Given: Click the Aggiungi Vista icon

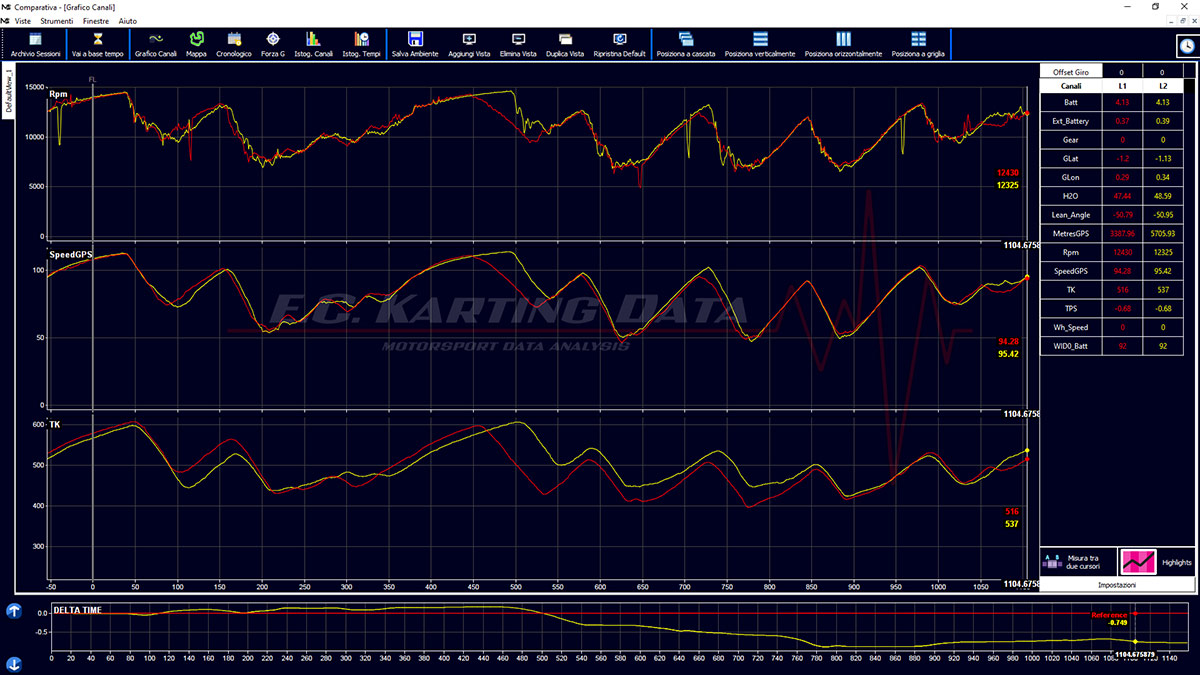Looking at the screenshot, I should 468,43.
